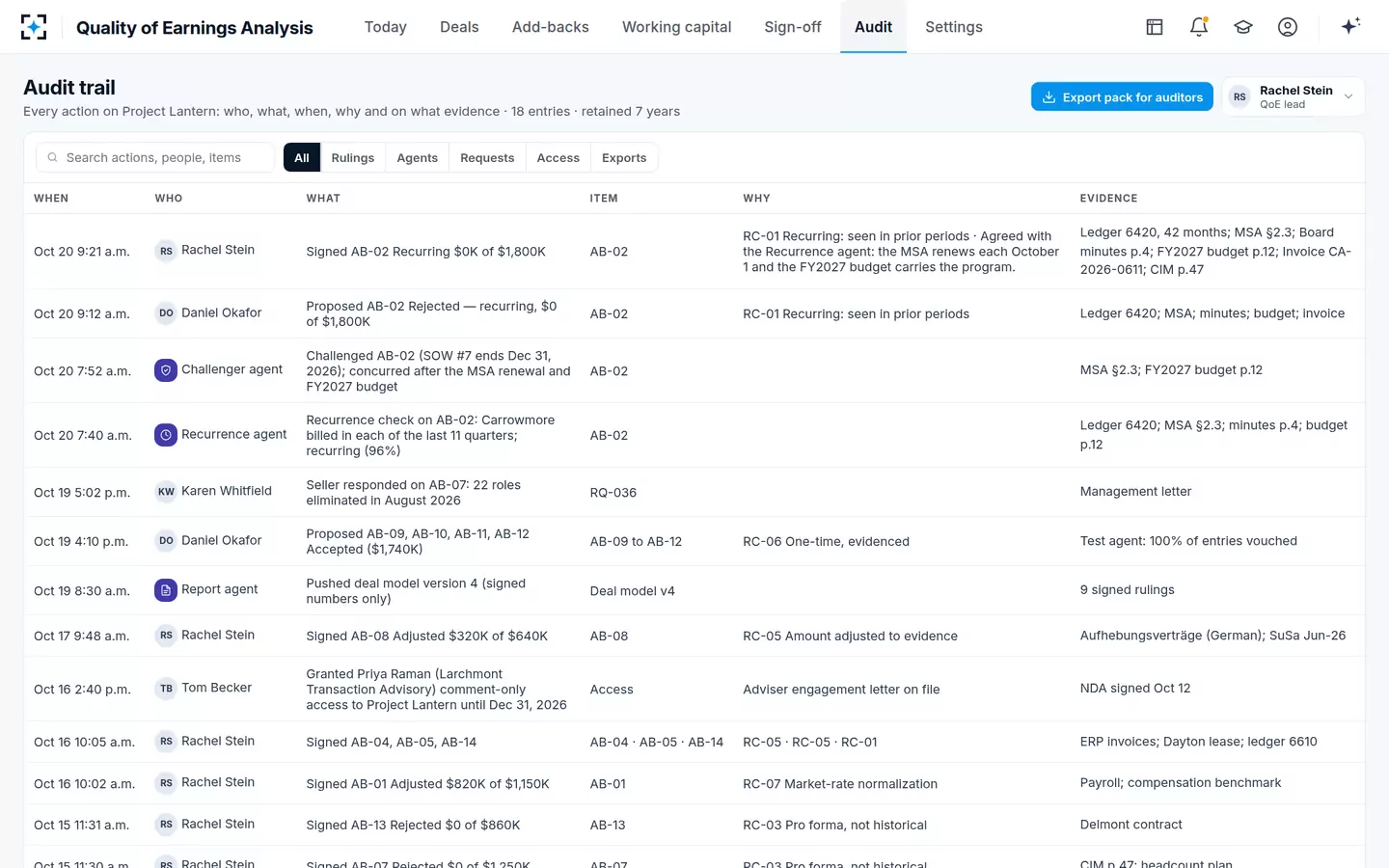The image size is (1389, 868).
Task: Select the All filter
Action: (302, 157)
